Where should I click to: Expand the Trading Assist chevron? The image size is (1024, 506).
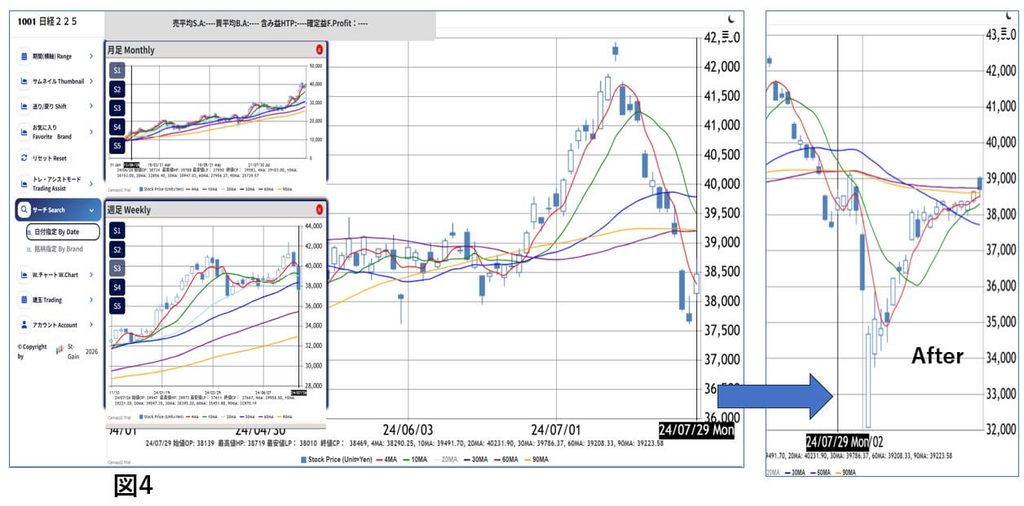(91, 185)
